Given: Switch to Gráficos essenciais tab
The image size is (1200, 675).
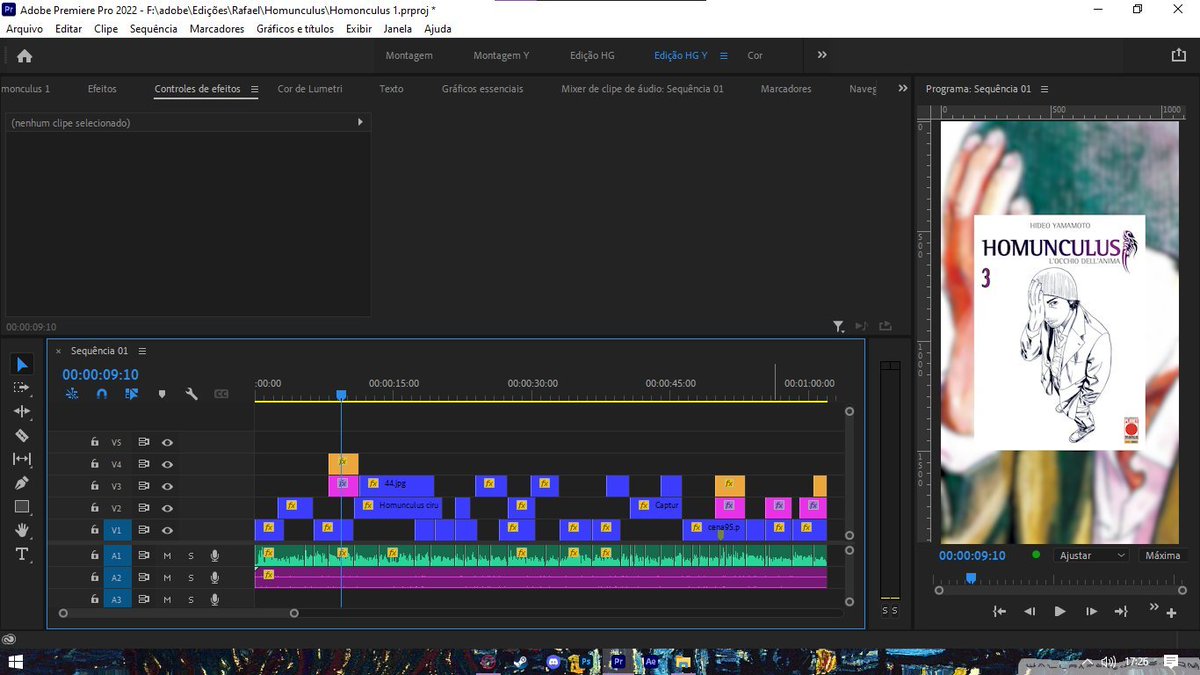Looking at the screenshot, I should (x=482, y=89).
